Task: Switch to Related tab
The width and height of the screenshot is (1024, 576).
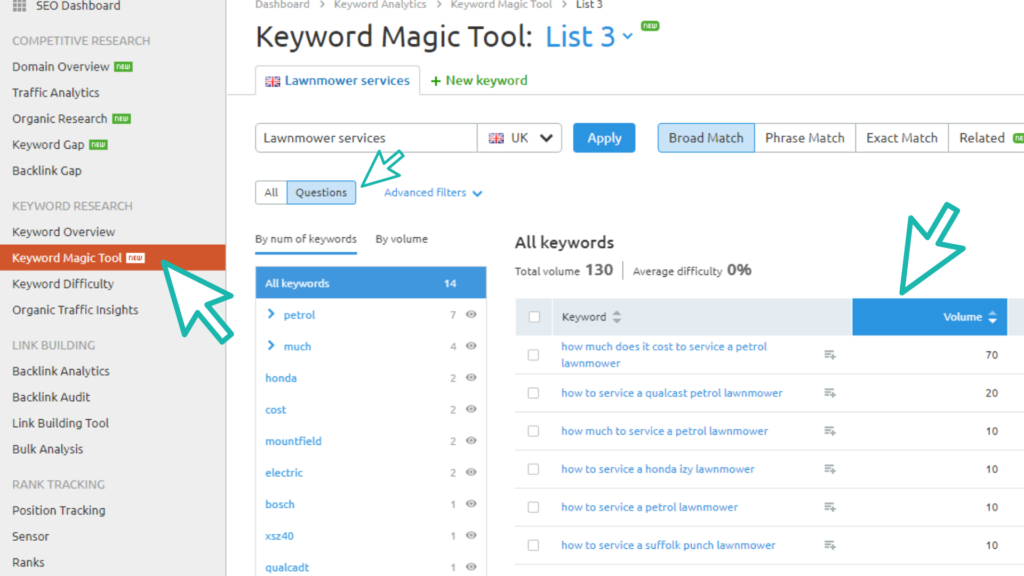Action: pos(986,138)
